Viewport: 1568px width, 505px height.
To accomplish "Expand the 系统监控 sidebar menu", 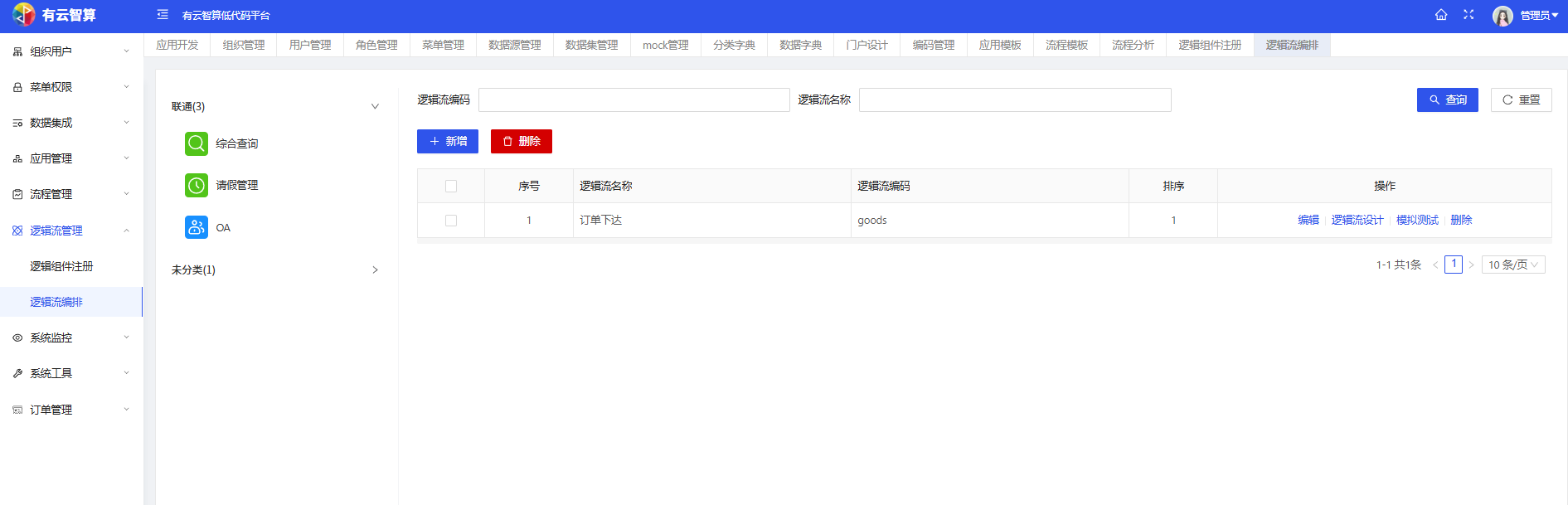I will point(70,337).
